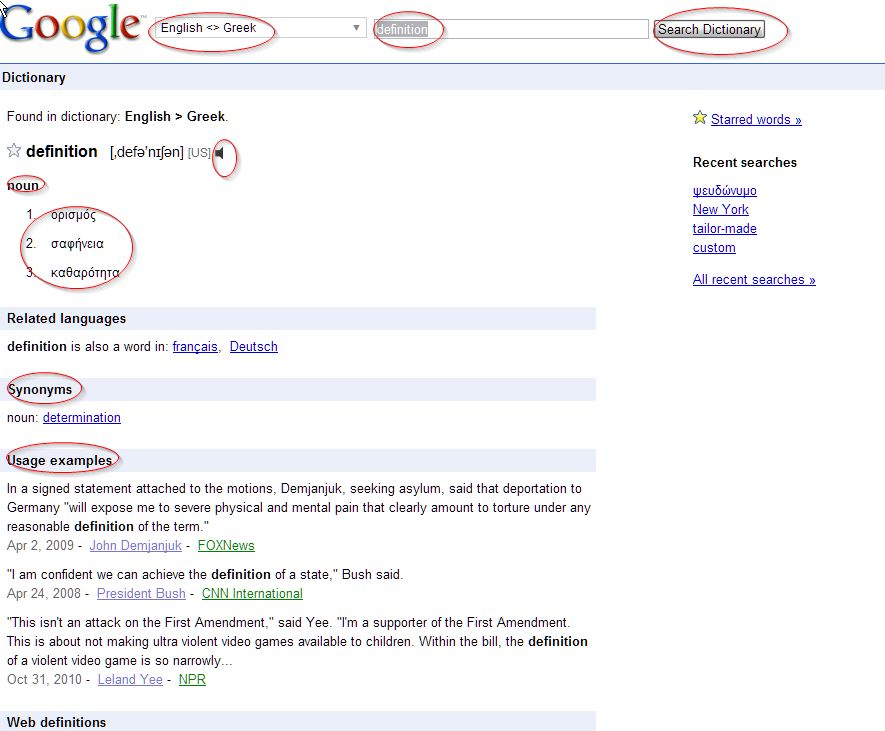Open the John Demjanjuk article on FOXNews

(226, 545)
